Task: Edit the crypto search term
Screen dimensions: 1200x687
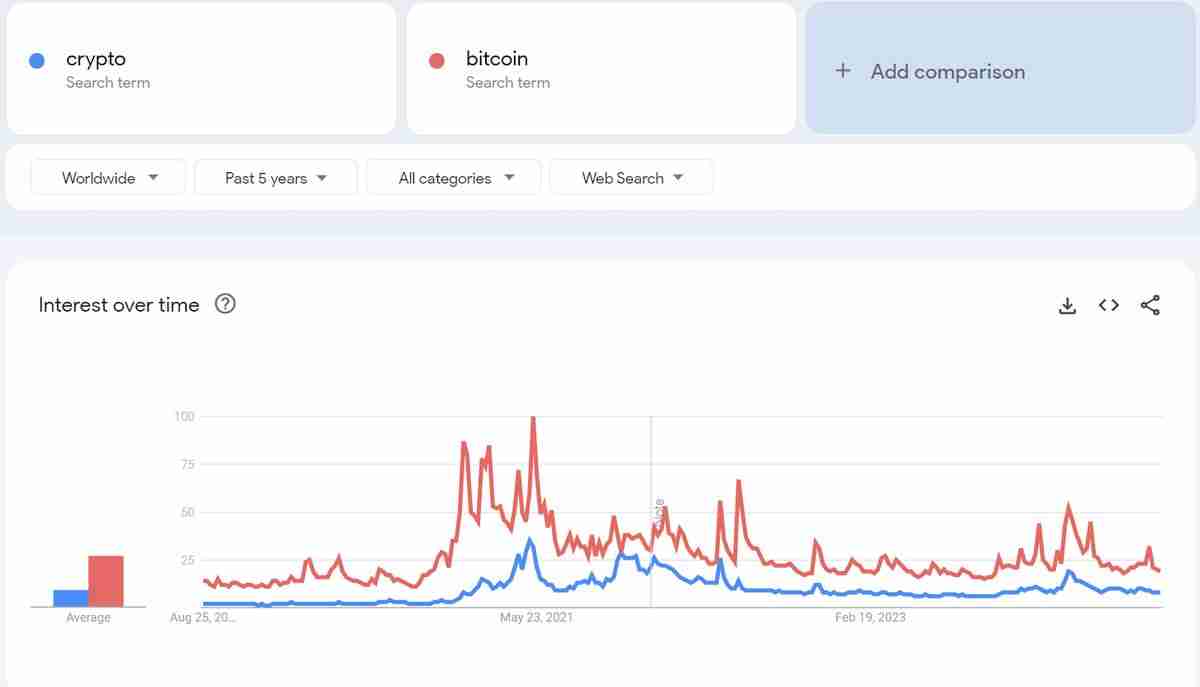Action: coord(96,59)
